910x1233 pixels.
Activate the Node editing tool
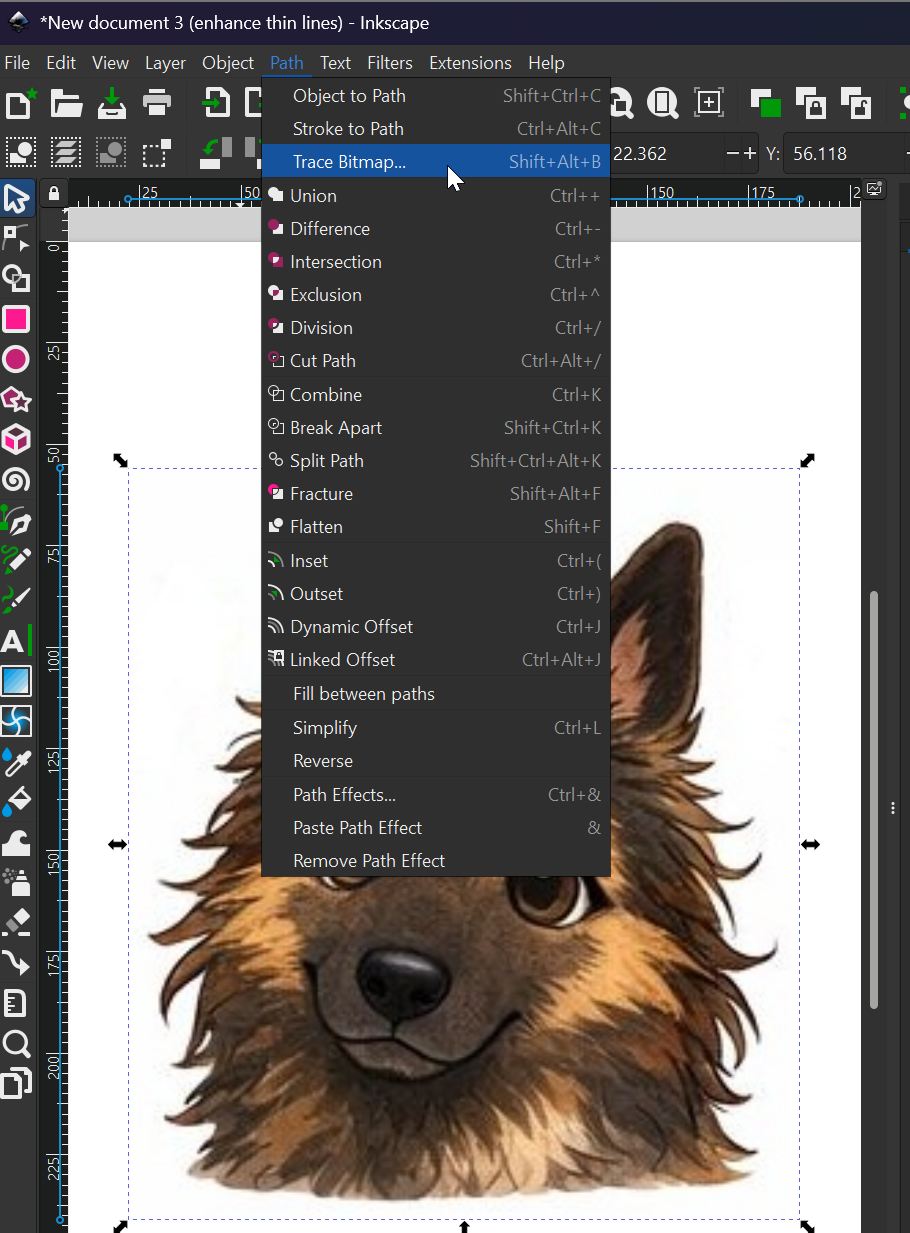[x=17, y=238]
